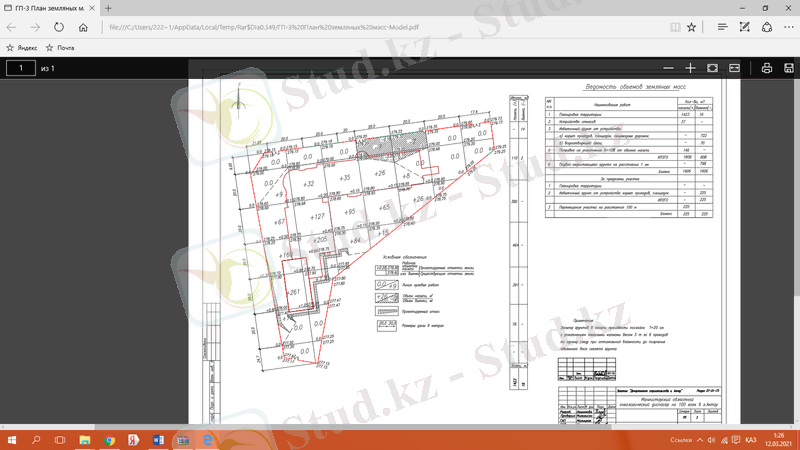The height and width of the screenshot is (450, 800).
Task: Open Edge More options (three dots)
Action: pos(789,27)
